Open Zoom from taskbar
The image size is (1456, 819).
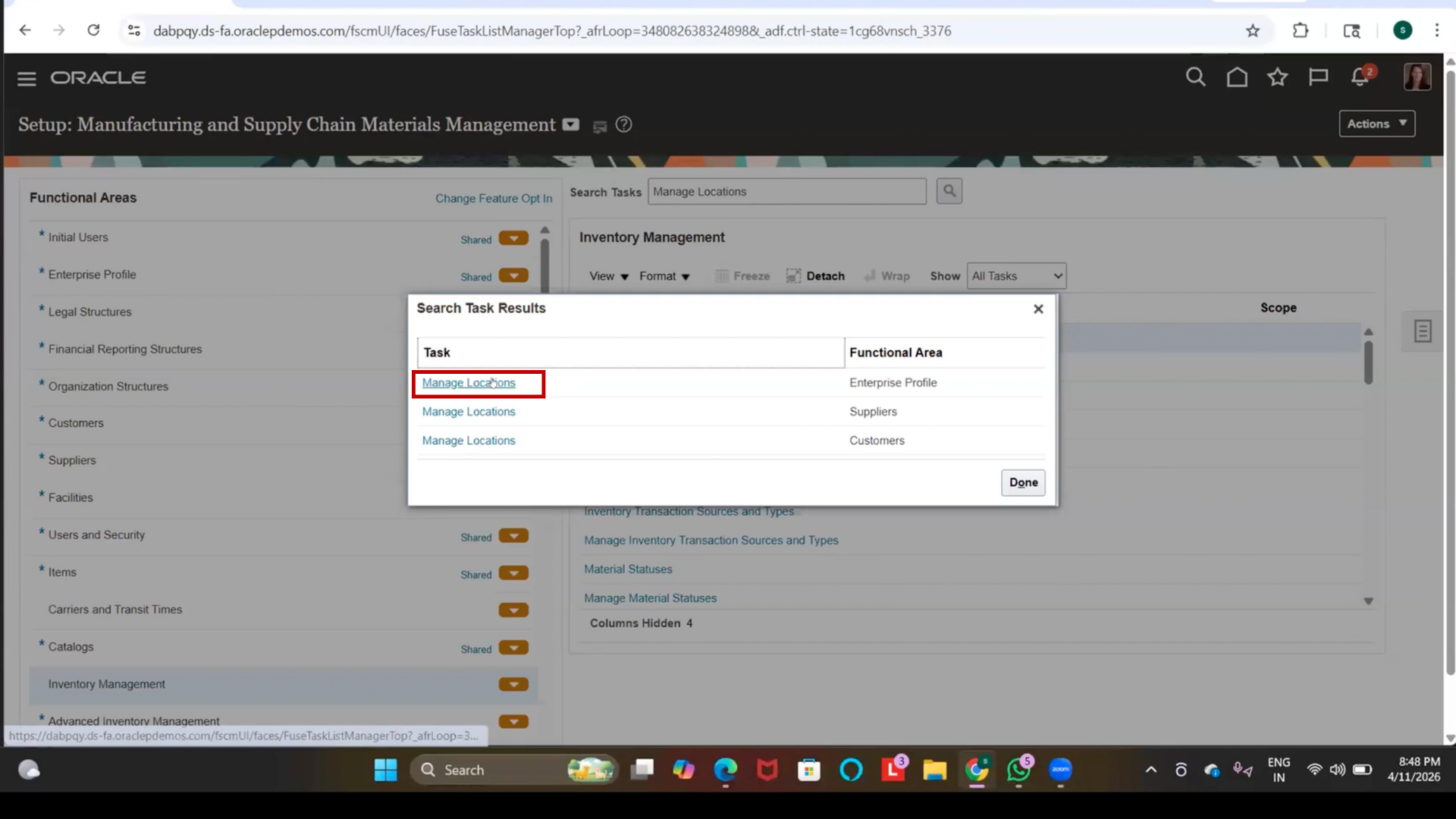point(1060,770)
